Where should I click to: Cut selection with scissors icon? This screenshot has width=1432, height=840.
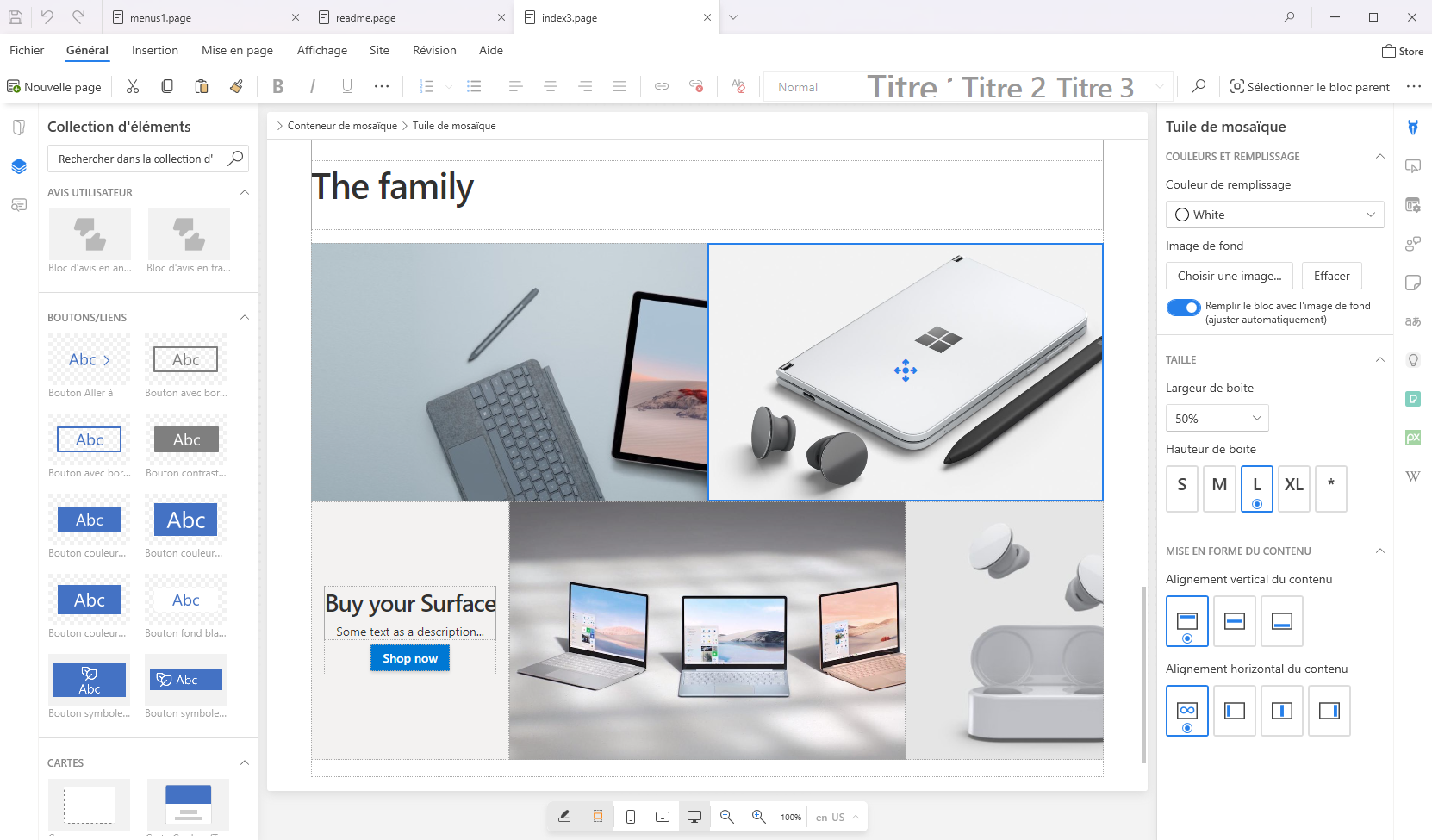tap(133, 86)
